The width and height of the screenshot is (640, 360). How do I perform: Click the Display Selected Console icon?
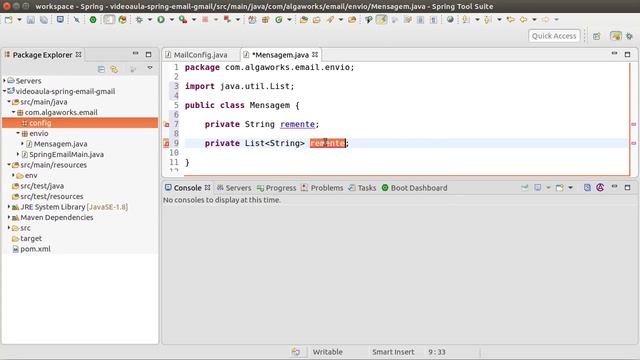click(538, 187)
